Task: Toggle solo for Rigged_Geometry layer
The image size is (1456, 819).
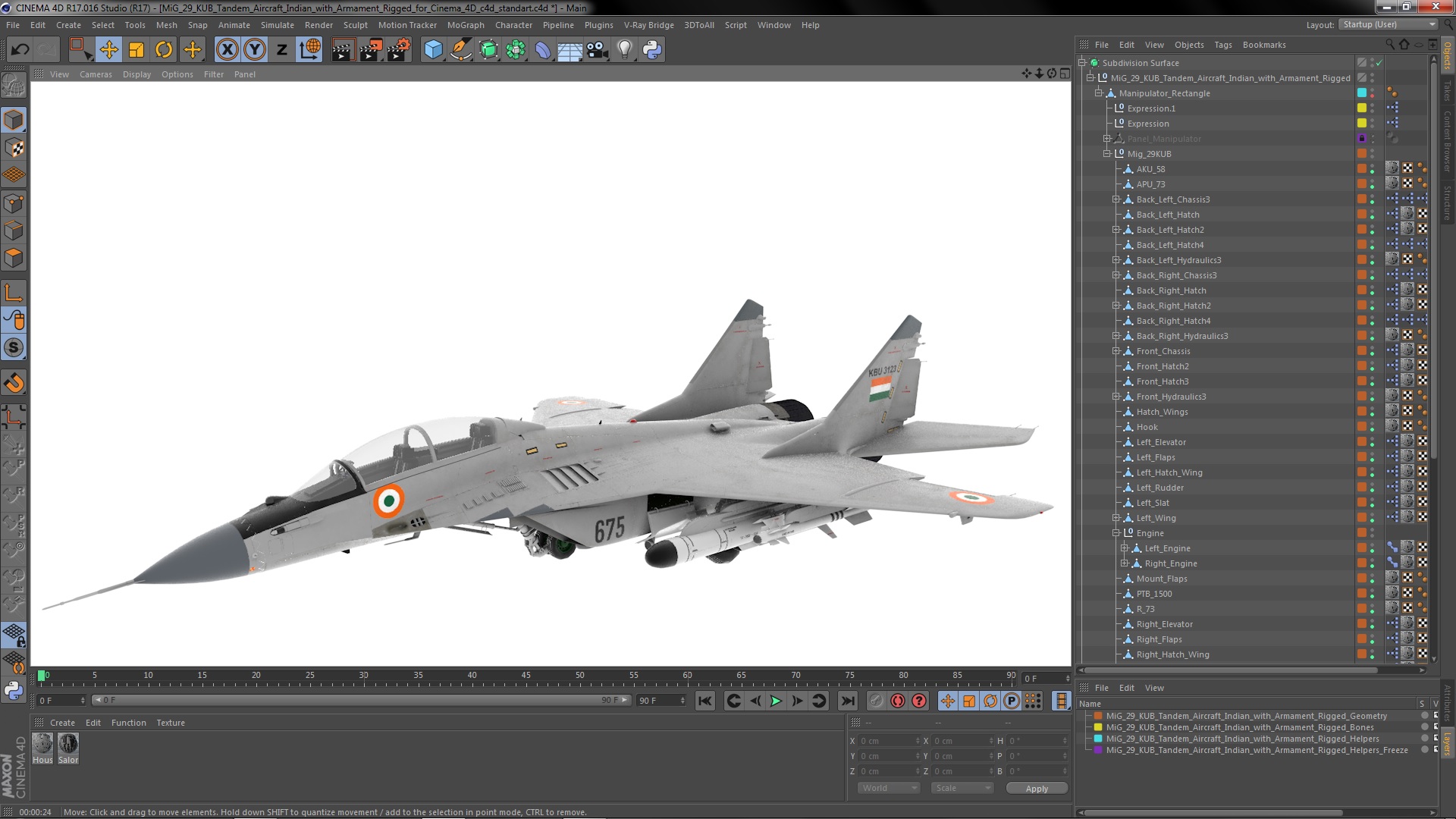Action: pyautogui.click(x=1424, y=716)
